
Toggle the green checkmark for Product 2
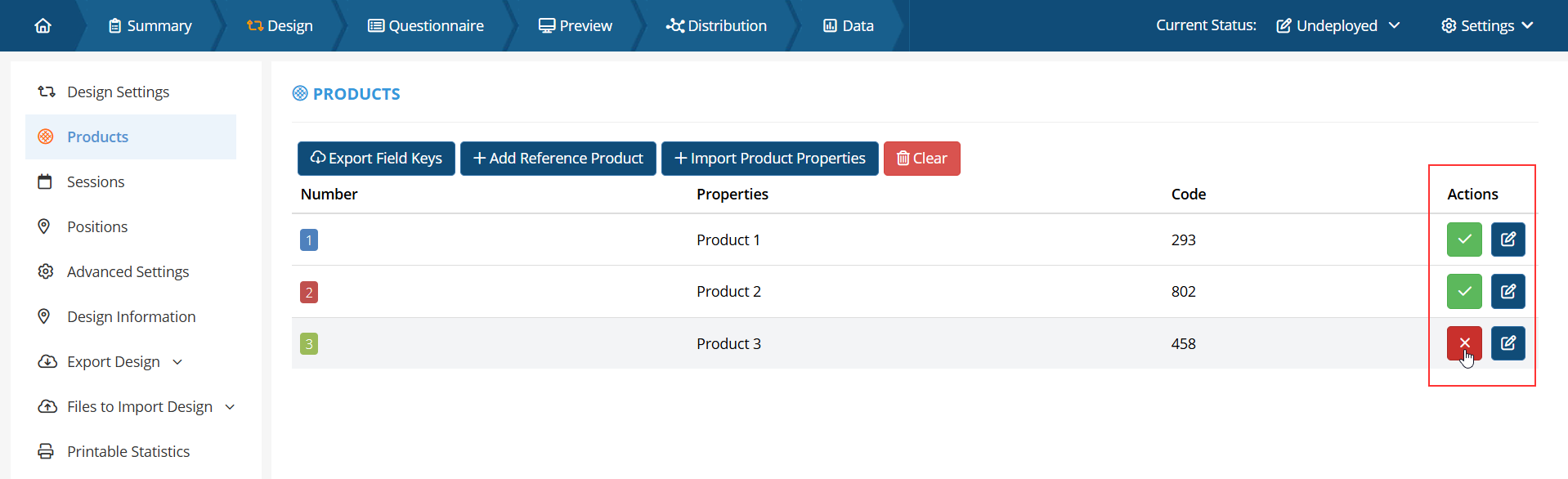(x=1463, y=292)
